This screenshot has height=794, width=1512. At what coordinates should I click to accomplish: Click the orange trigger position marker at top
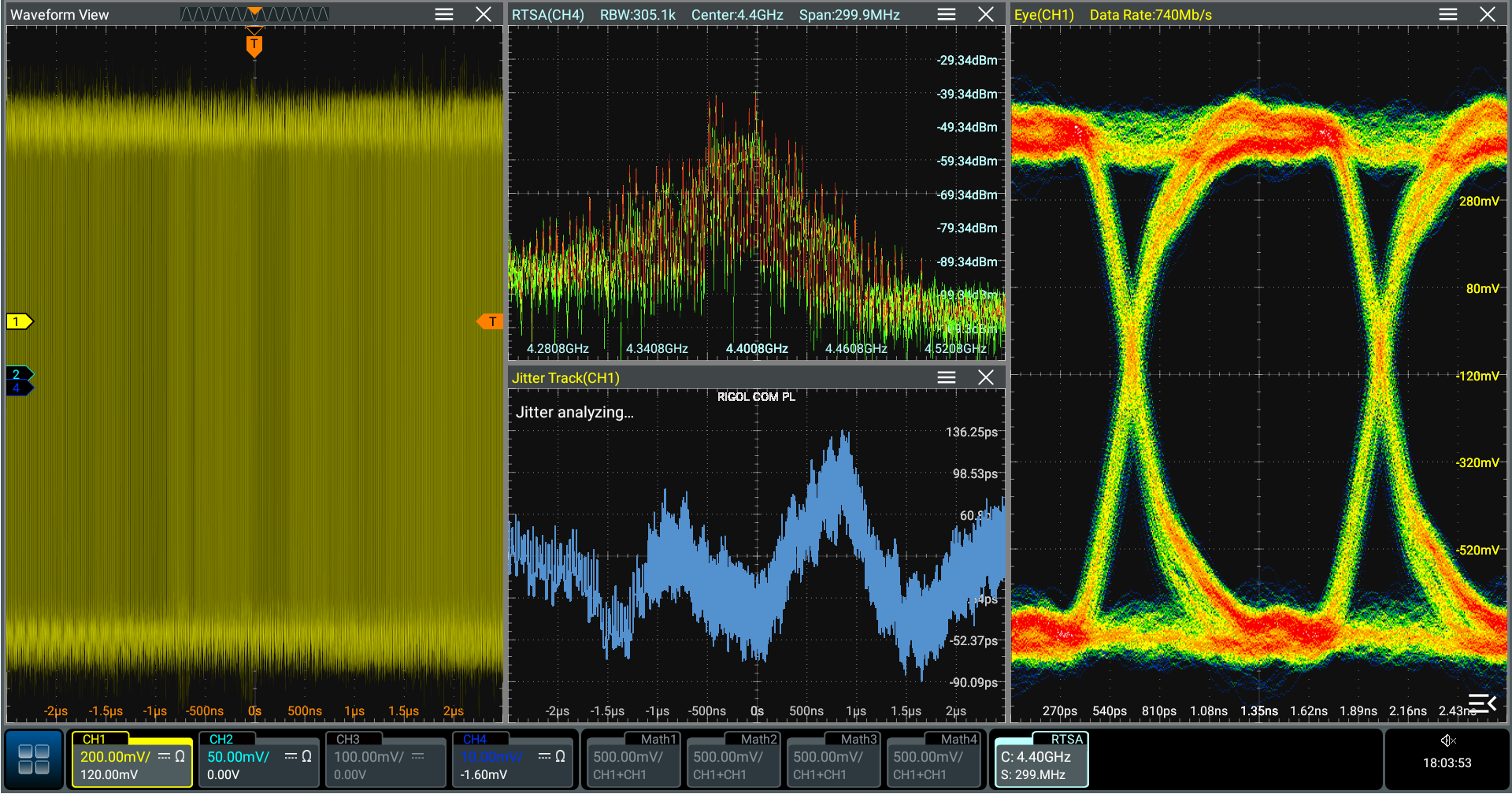[x=254, y=45]
